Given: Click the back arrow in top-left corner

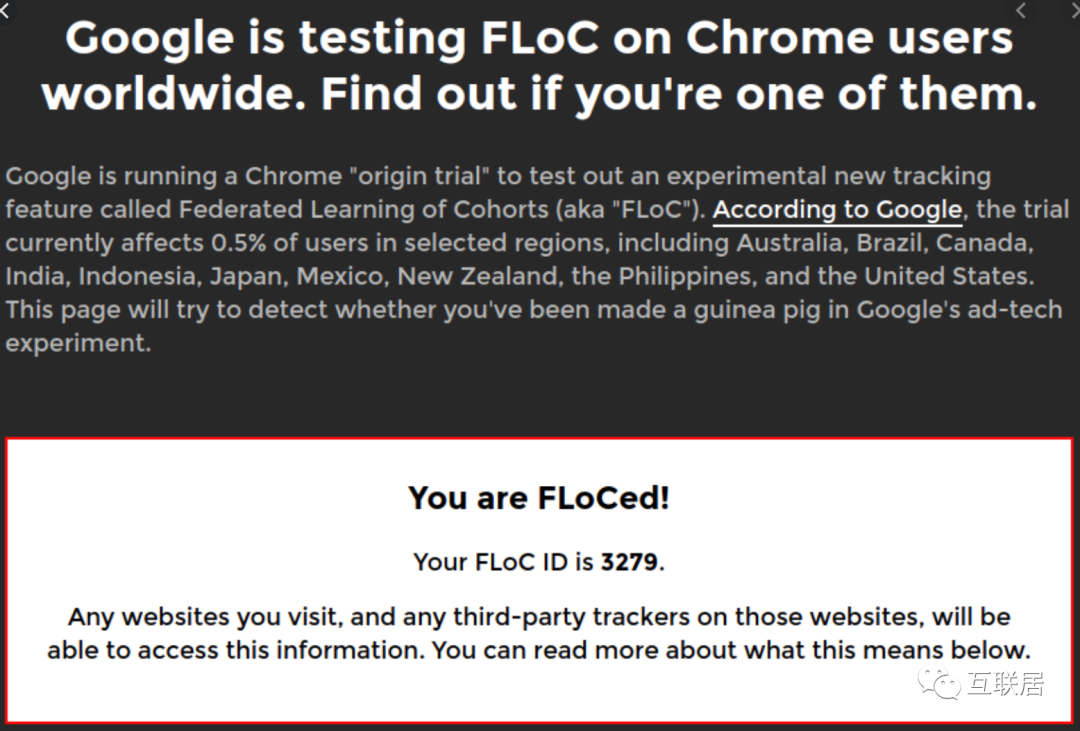Looking at the screenshot, I should [x=4, y=10].
